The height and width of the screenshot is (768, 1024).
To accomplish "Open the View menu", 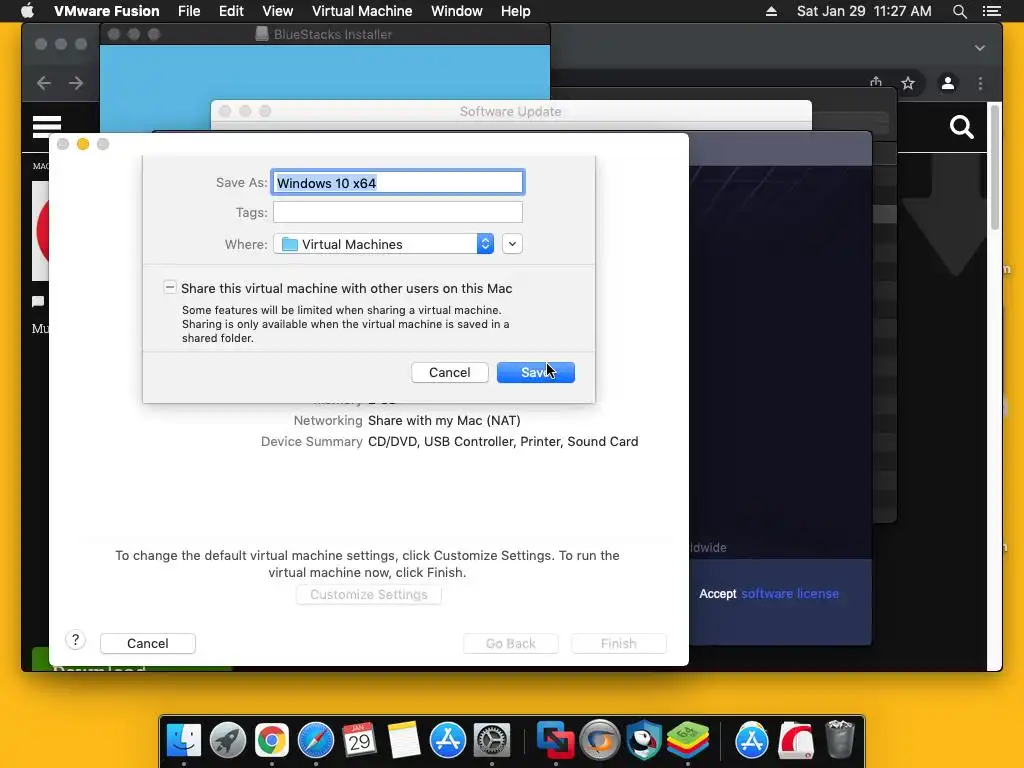I will (278, 11).
